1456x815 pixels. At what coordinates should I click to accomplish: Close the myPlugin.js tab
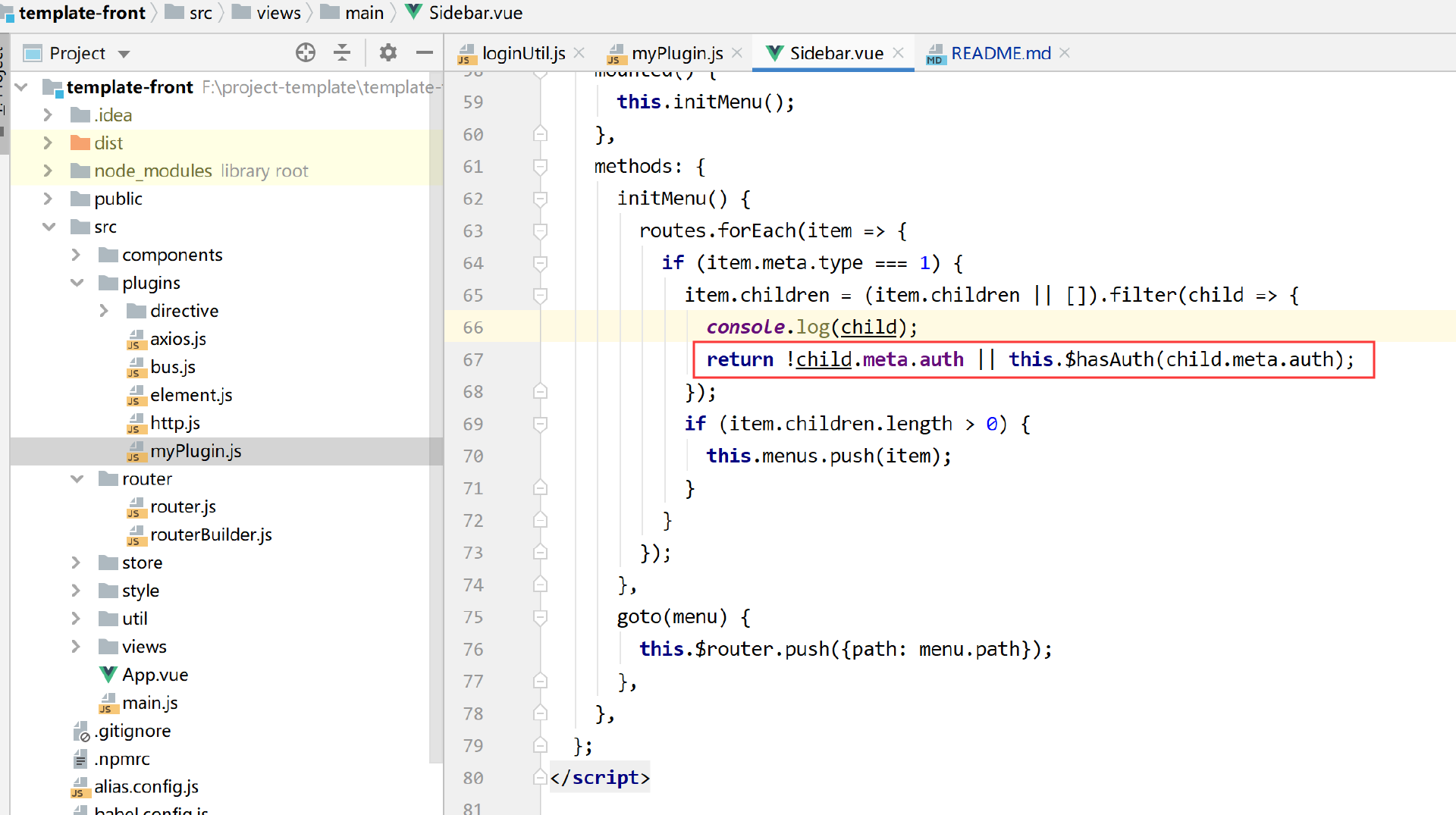[x=737, y=52]
